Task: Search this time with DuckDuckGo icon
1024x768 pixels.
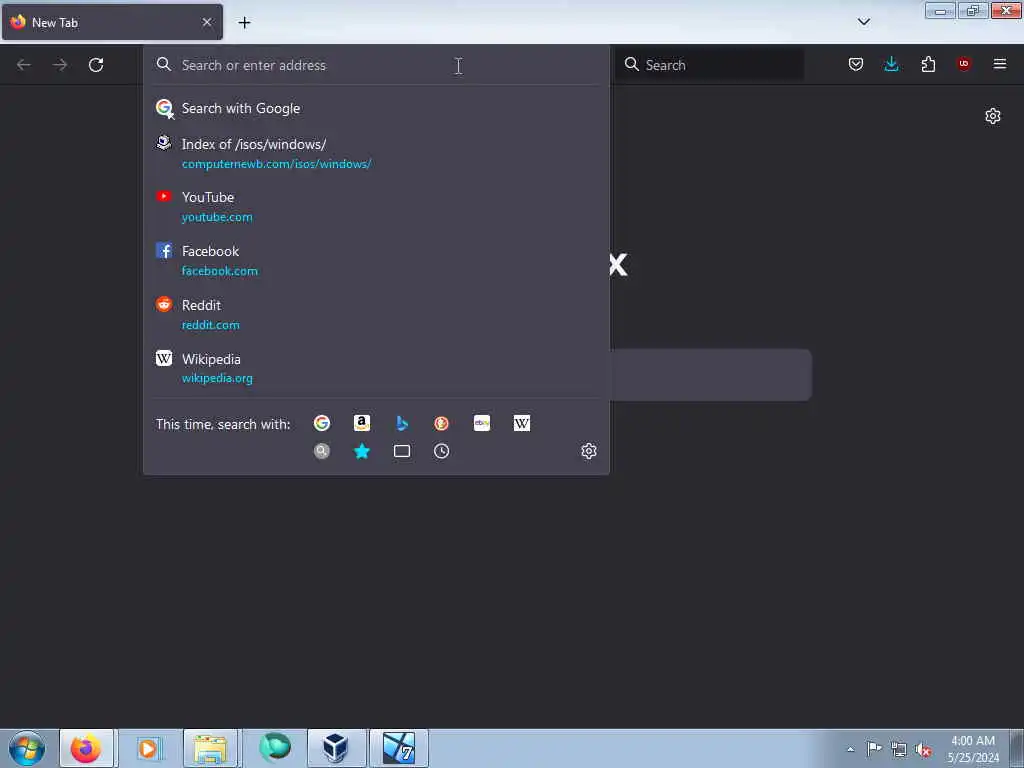Action: [441, 423]
